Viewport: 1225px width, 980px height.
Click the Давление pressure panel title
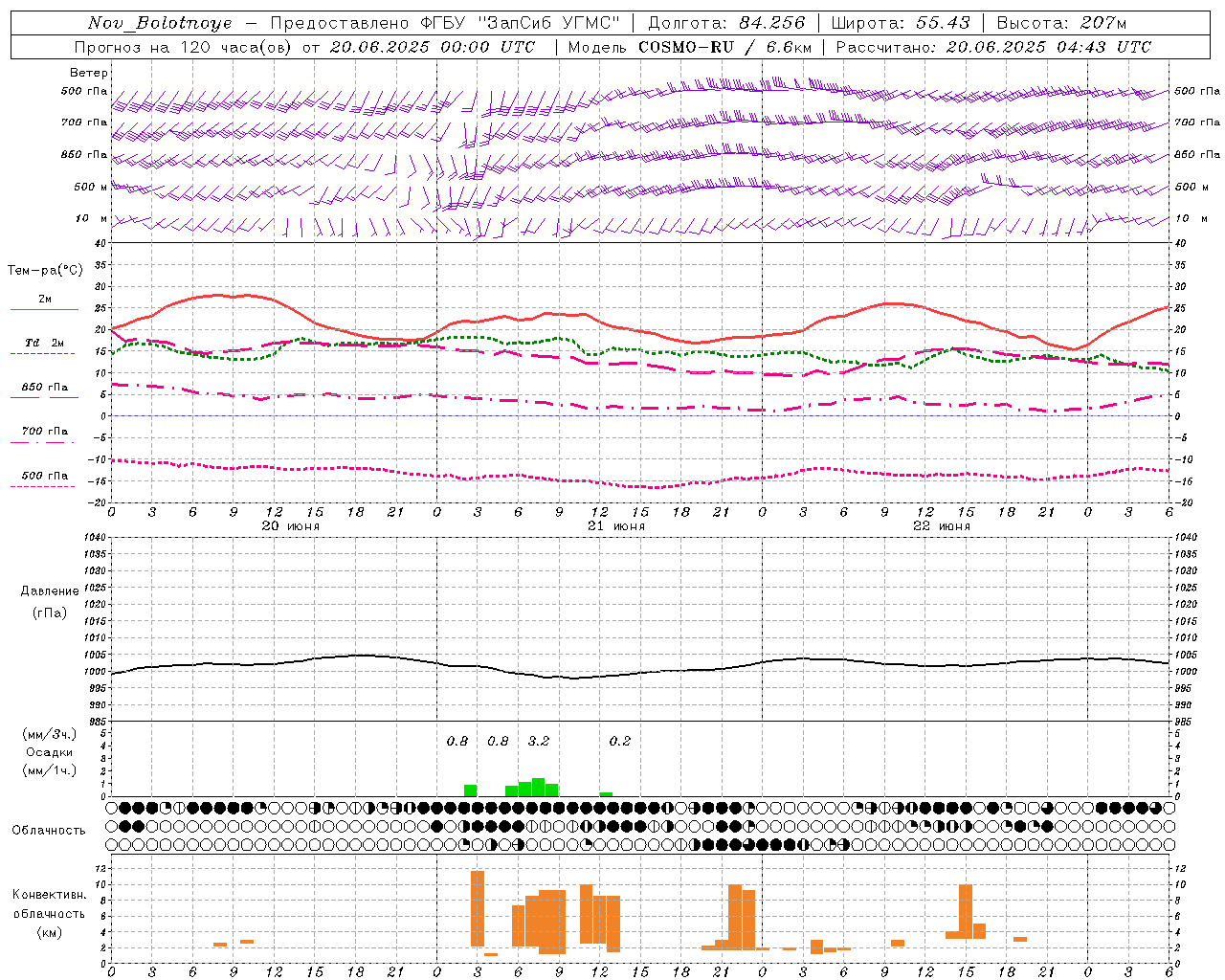point(50,590)
